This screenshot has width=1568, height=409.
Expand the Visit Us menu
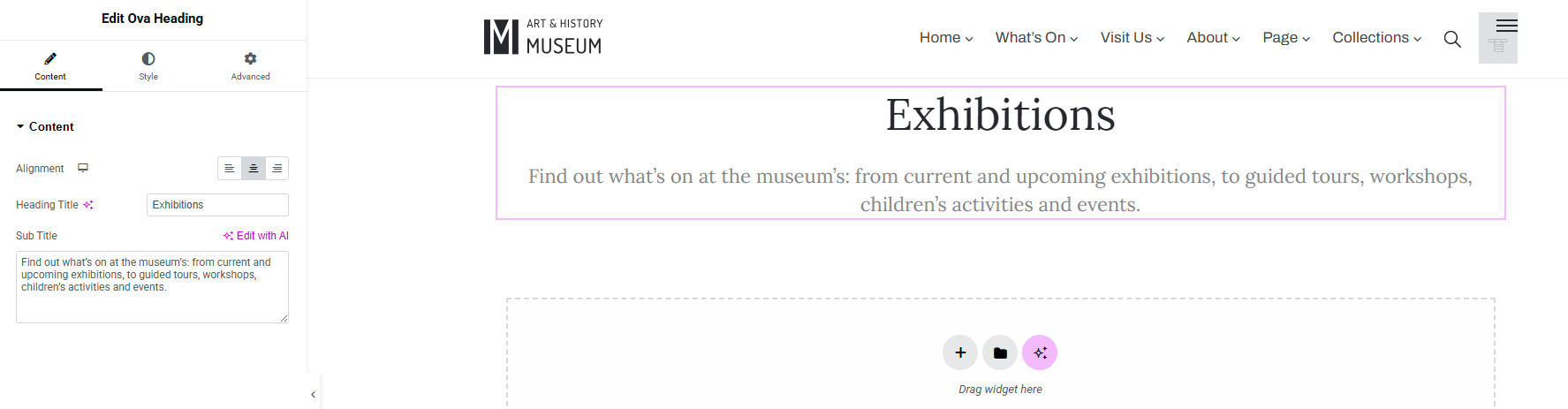click(1132, 38)
